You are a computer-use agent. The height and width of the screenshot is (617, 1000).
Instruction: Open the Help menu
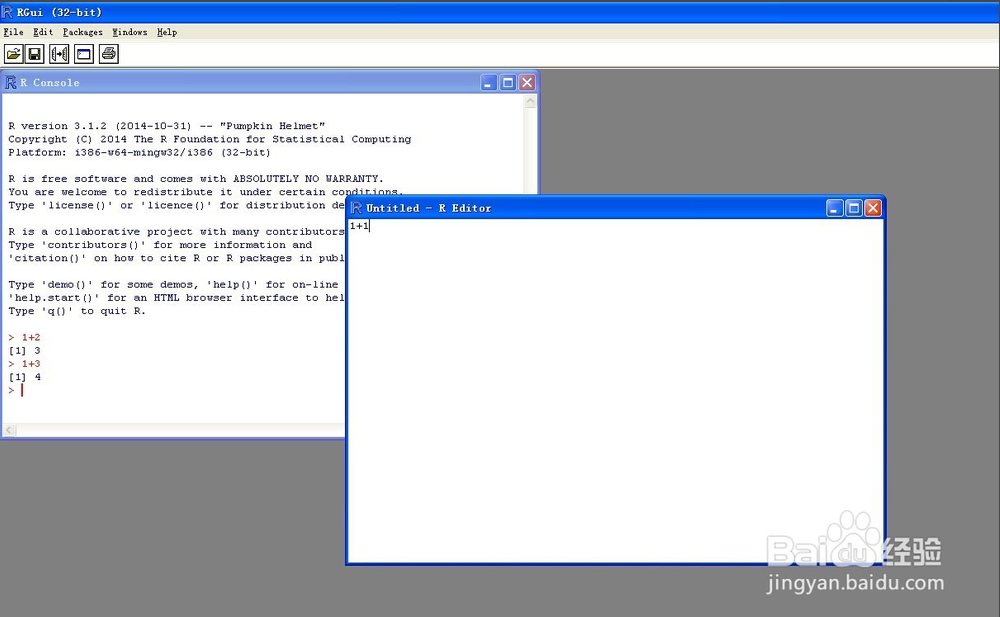[x=167, y=32]
